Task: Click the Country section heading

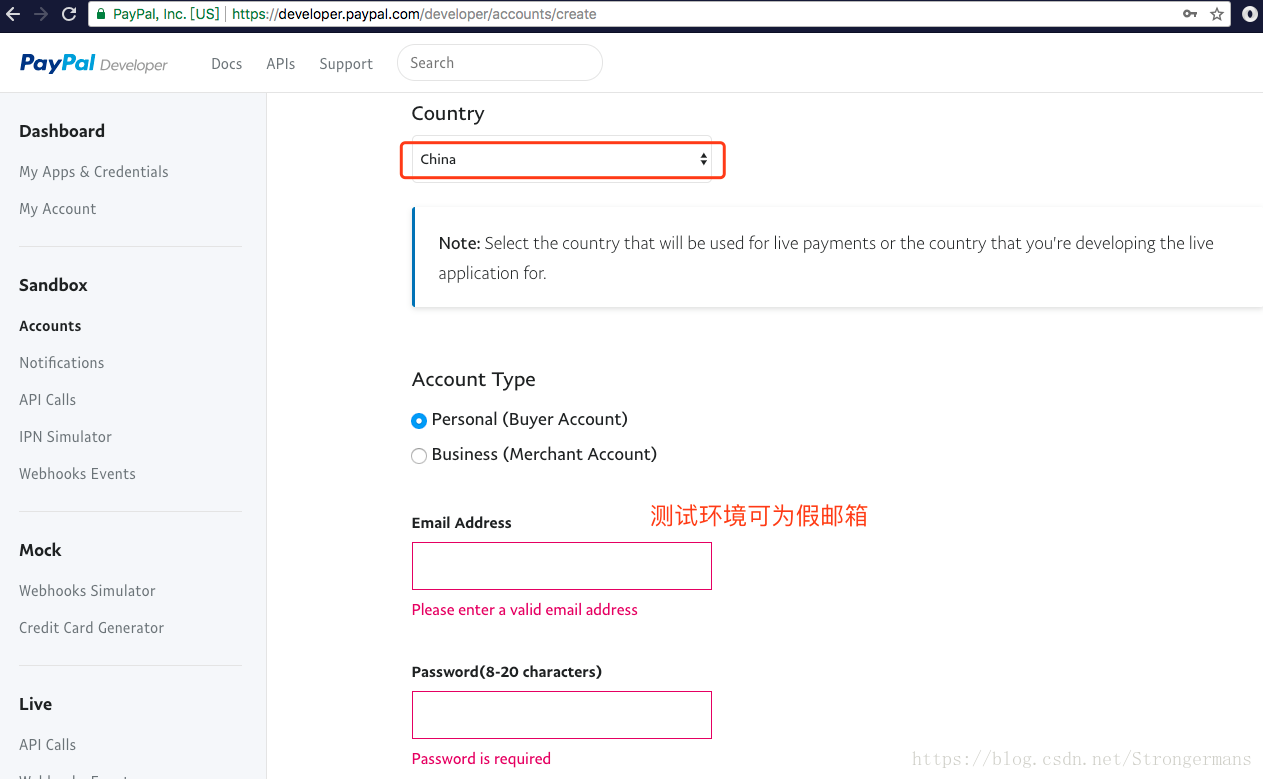Action: (448, 114)
